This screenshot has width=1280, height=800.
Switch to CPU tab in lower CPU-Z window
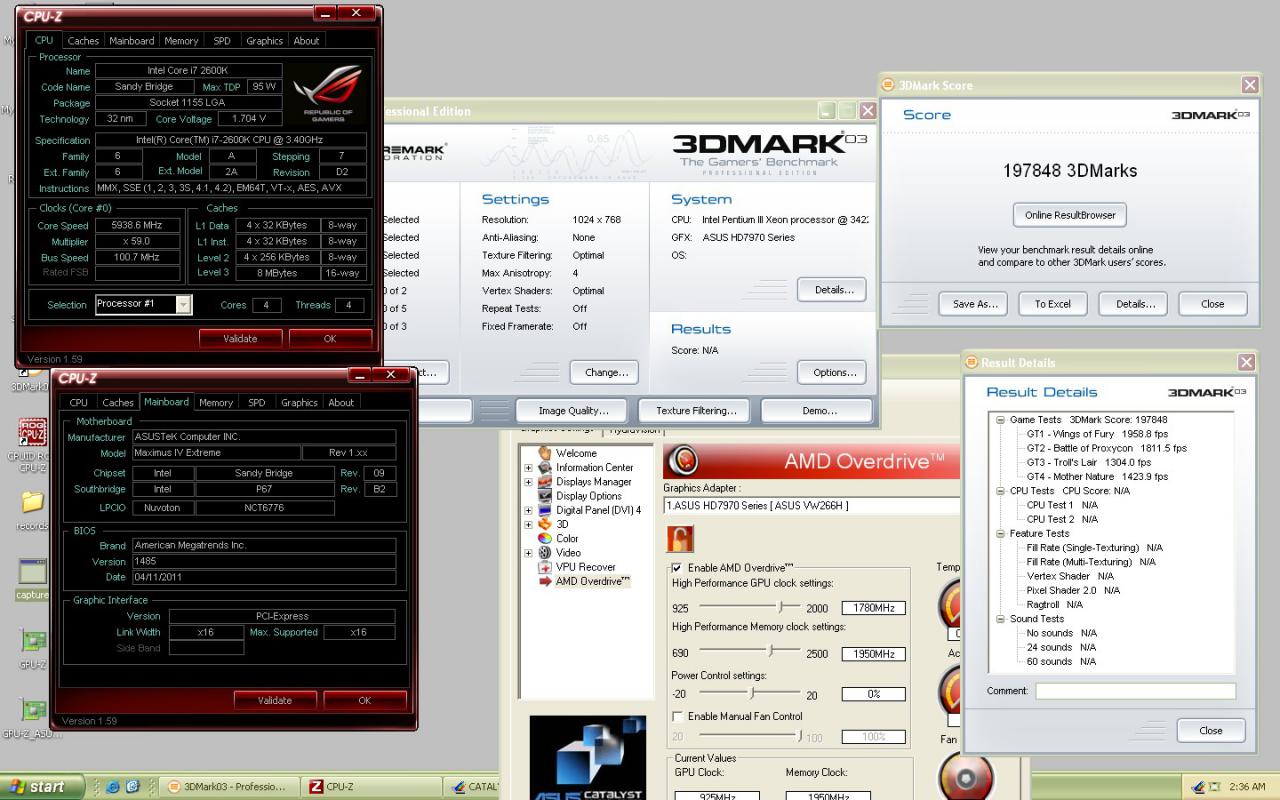[78, 403]
